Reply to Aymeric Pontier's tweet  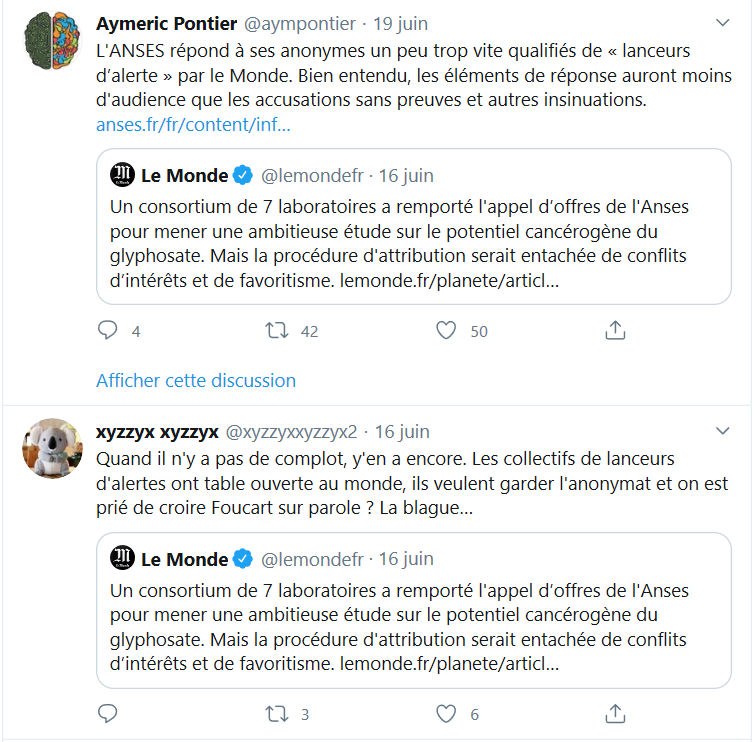point(108,330)
